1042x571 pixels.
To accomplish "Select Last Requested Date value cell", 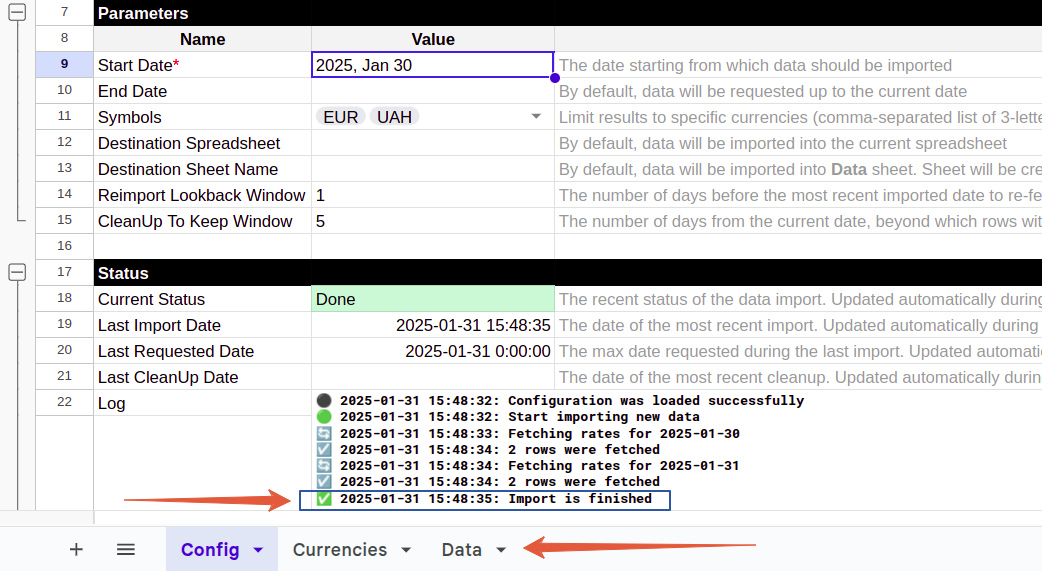I will tap(433, 351).
